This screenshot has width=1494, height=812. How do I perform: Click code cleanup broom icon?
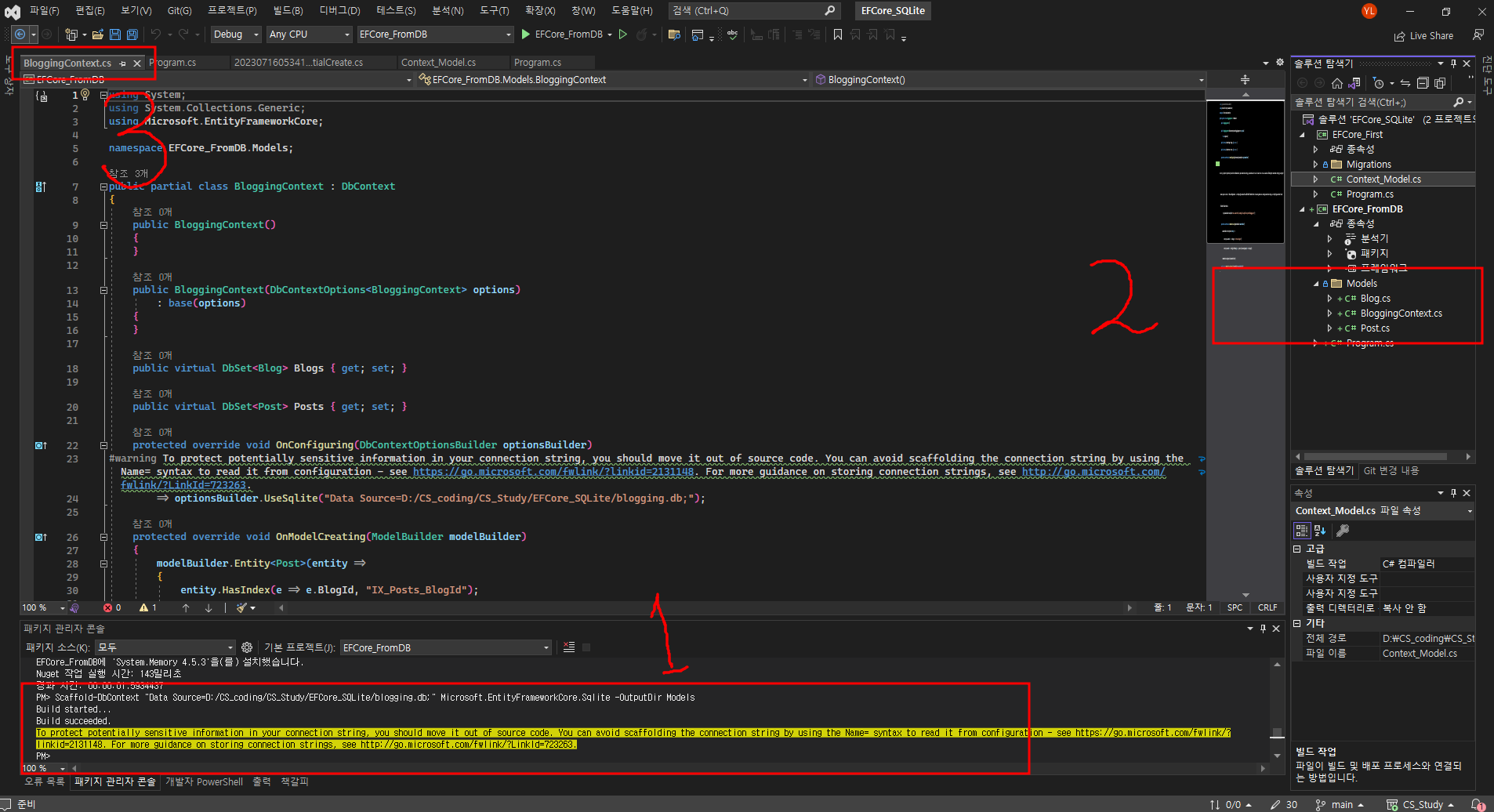pyautogui.click(x=242, y=607)
